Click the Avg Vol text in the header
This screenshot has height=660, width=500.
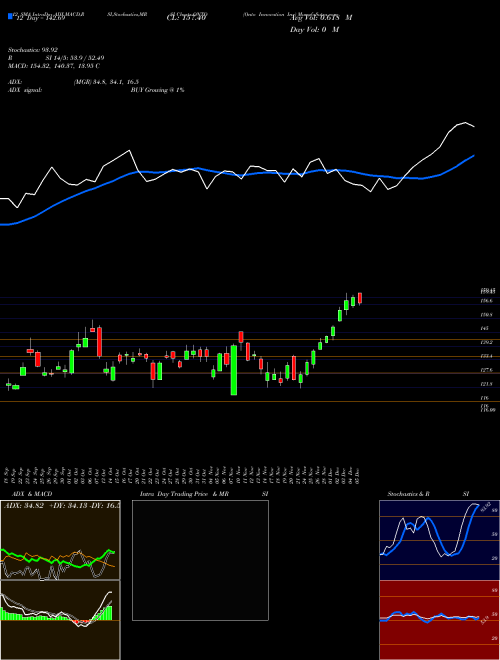[x=321, y=18]
